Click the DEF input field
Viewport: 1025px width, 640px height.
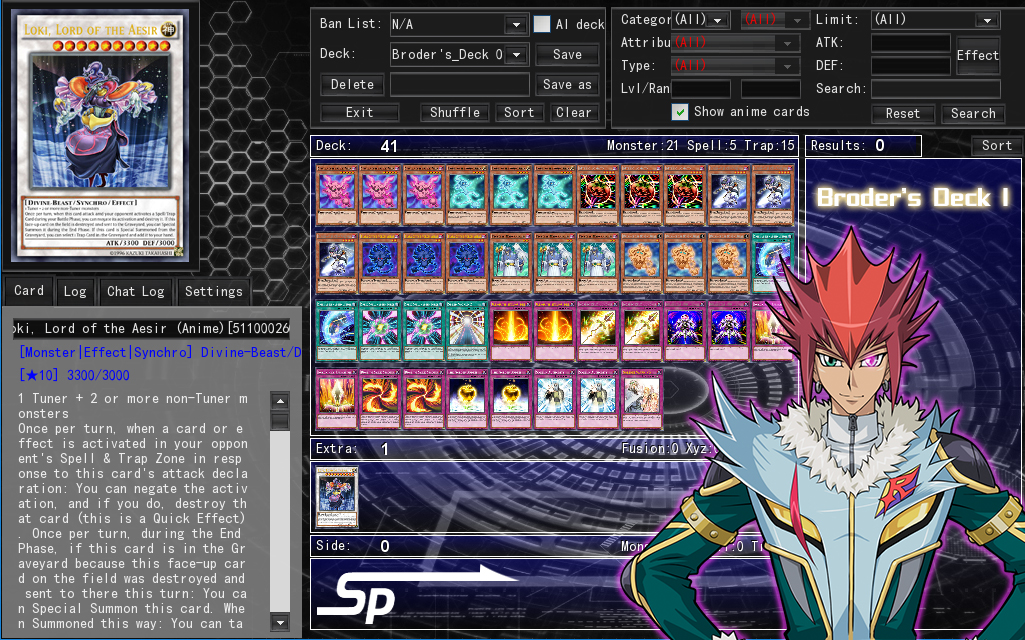911,65
